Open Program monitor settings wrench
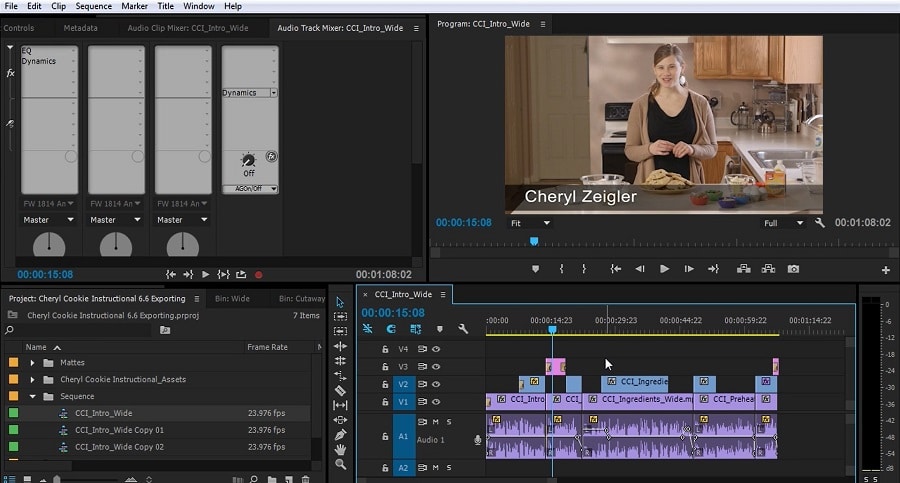 point(820,223)
